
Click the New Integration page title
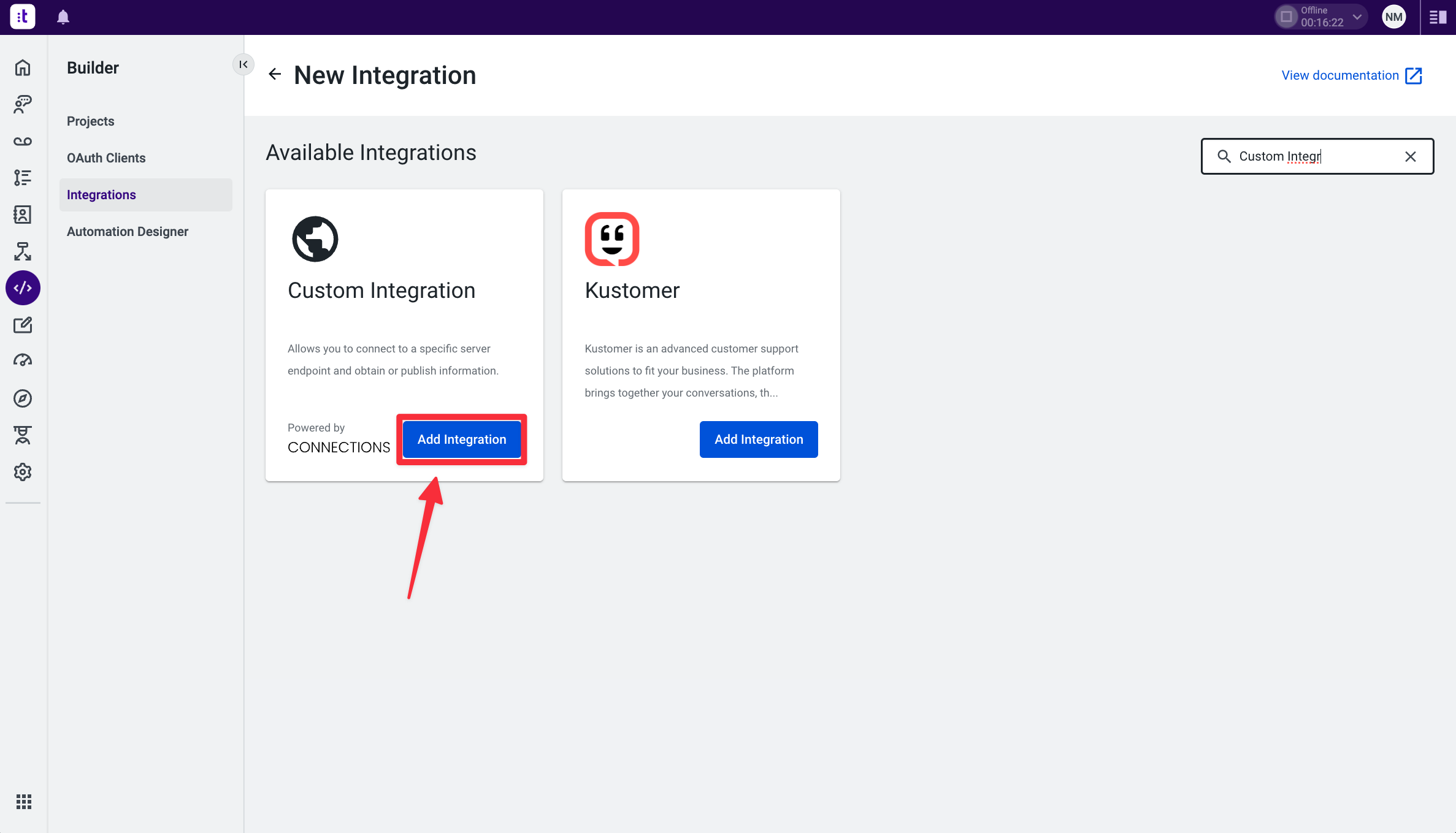(x=385, y=75)
